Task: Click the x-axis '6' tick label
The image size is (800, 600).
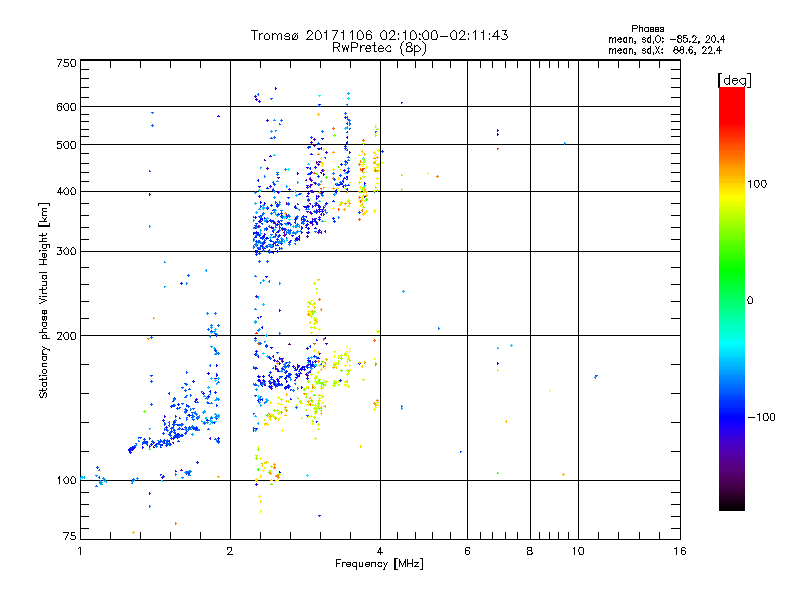Action: click(x=467, y=551)
